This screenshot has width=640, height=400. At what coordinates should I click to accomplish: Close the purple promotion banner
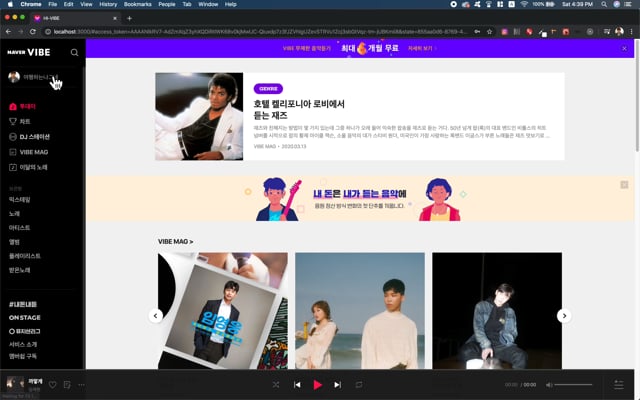coord(624,48)
